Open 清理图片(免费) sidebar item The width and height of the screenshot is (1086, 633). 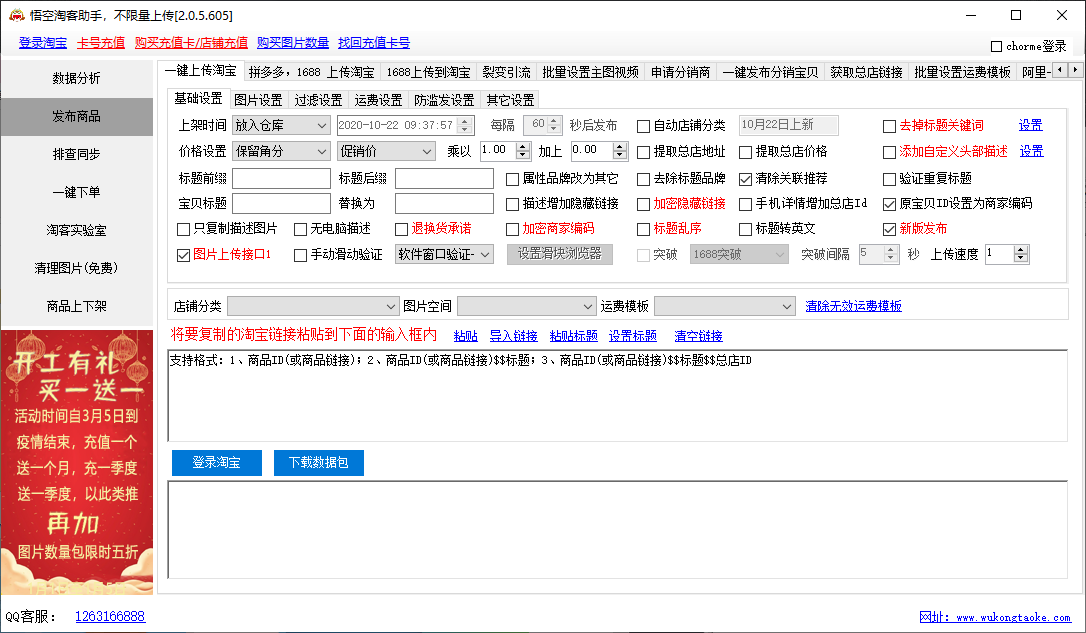[x=77, y=268]
